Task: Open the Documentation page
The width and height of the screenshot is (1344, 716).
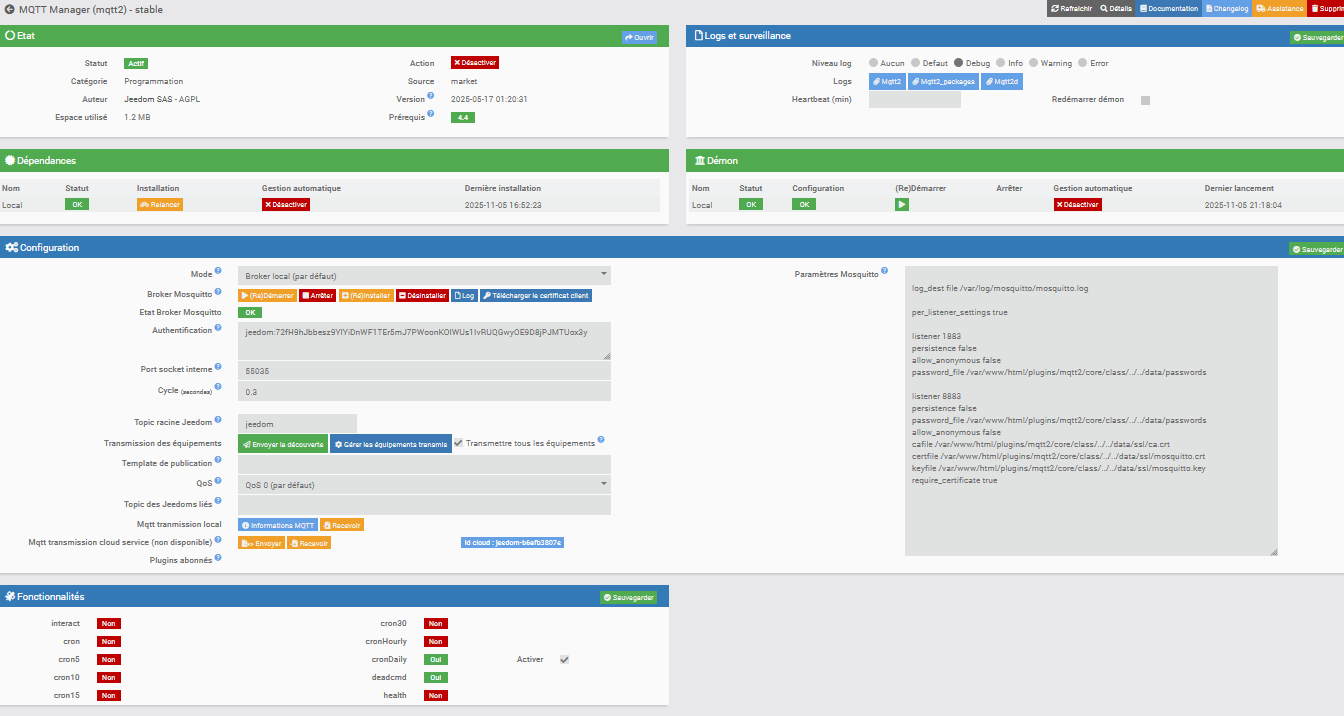Action: [1169, 8]
